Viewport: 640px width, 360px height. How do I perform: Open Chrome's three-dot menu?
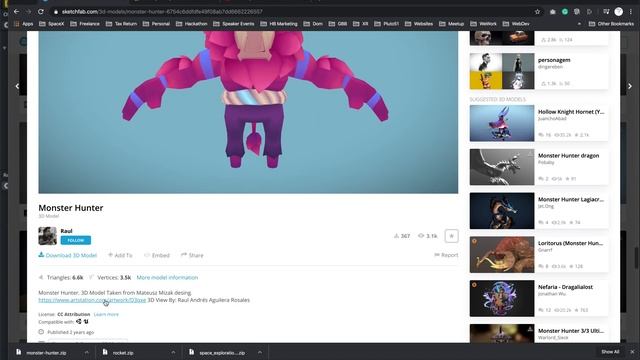pos(631,12)
